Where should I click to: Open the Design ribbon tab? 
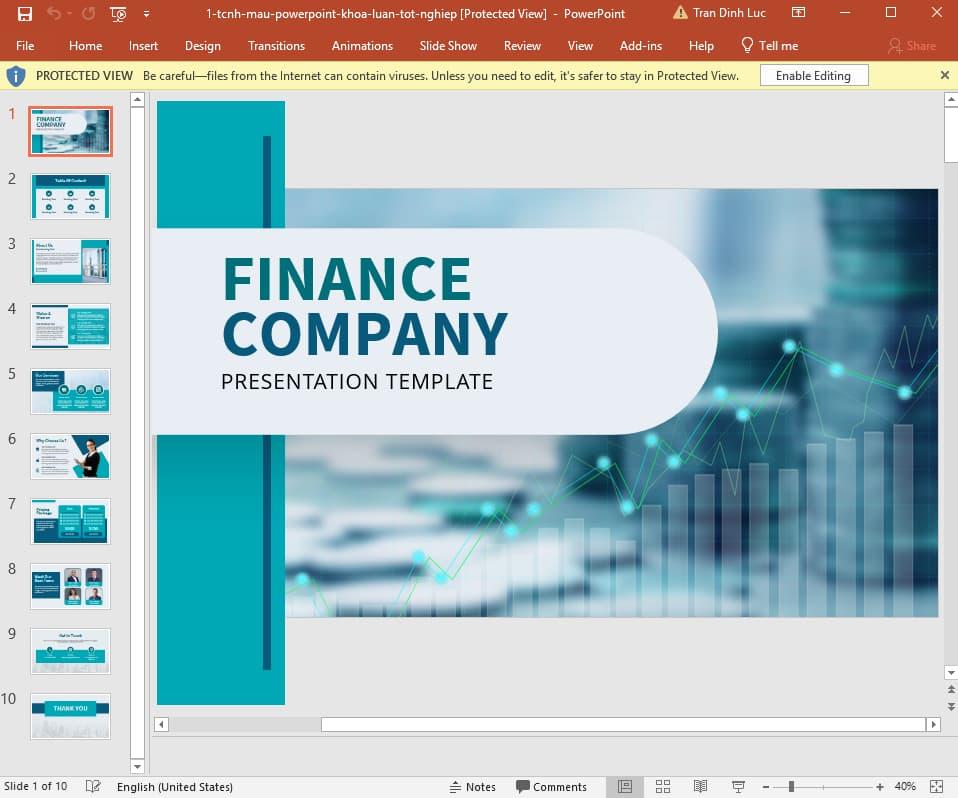[x=203, y=45]
